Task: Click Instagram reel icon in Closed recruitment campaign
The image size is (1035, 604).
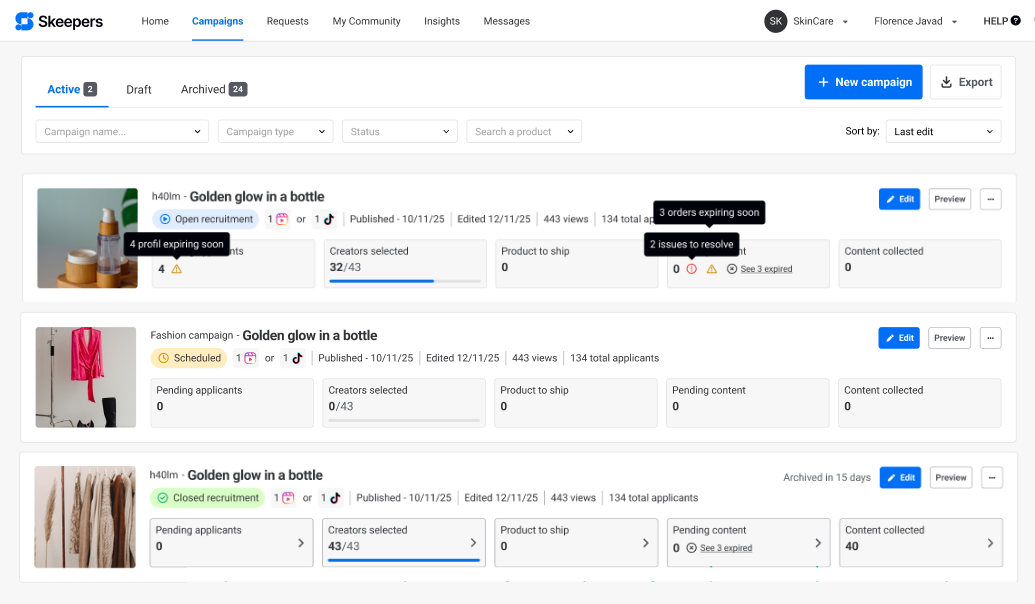Action: (288, 498)
